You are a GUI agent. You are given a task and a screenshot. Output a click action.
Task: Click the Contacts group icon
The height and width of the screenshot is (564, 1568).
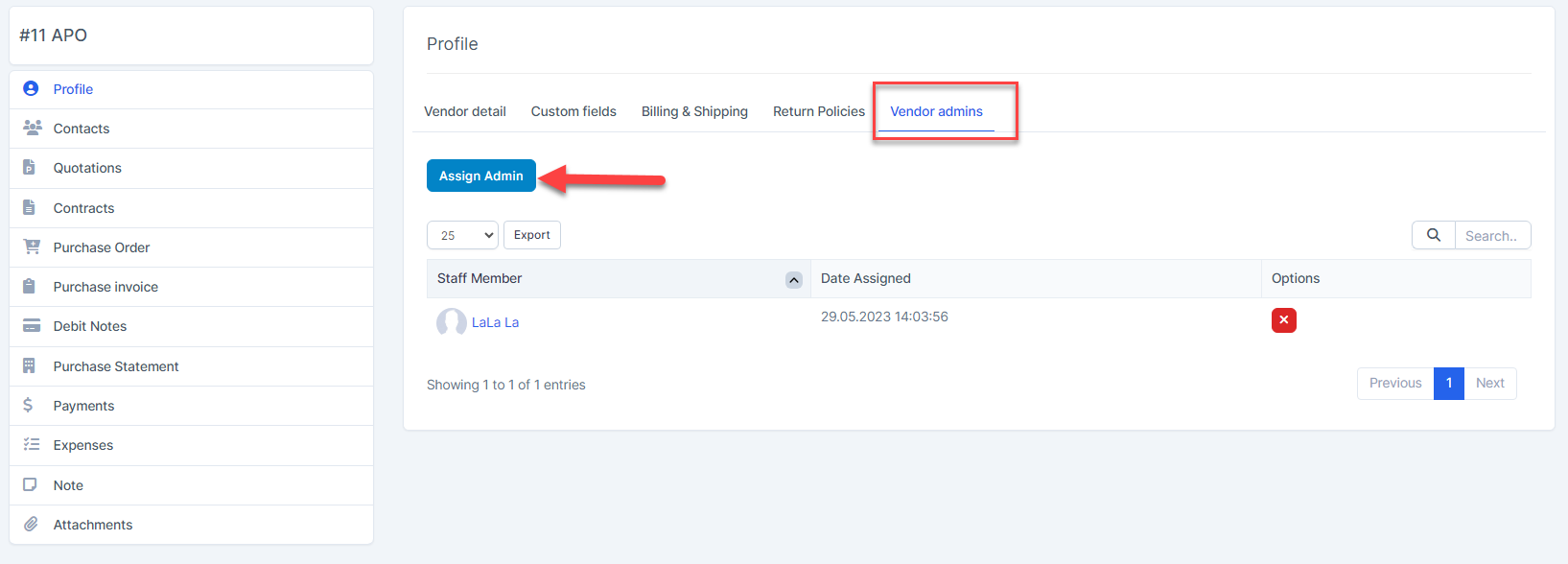(32, 128)
